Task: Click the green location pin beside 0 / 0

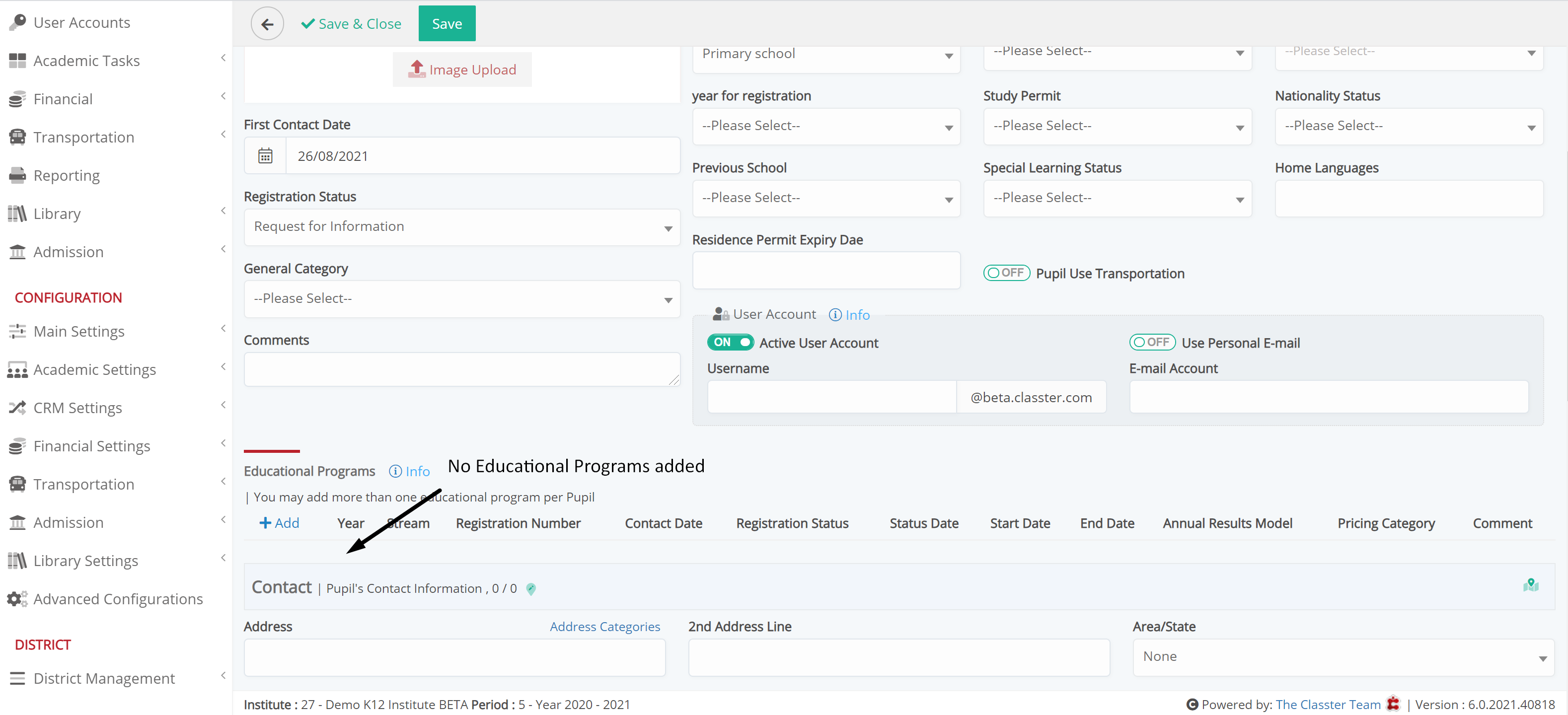Action: tap(531, 588)
